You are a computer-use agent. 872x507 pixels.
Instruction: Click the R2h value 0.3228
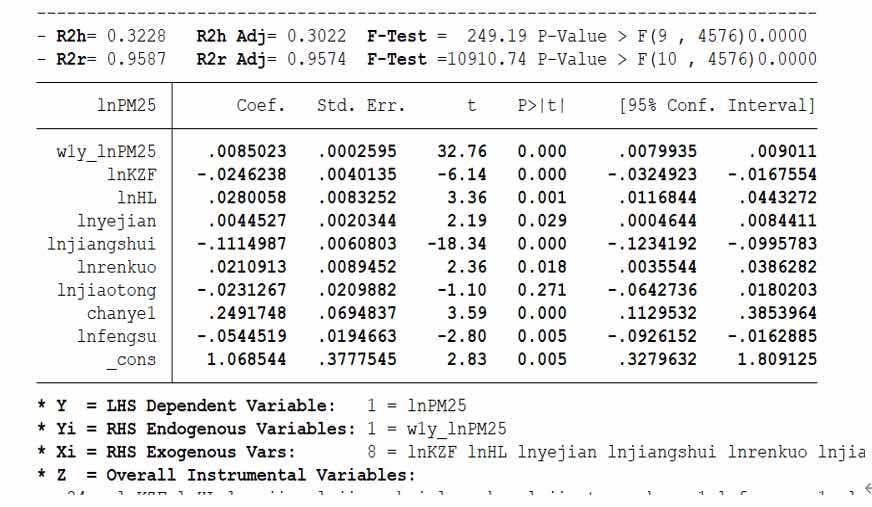click(x=147, y=36)
